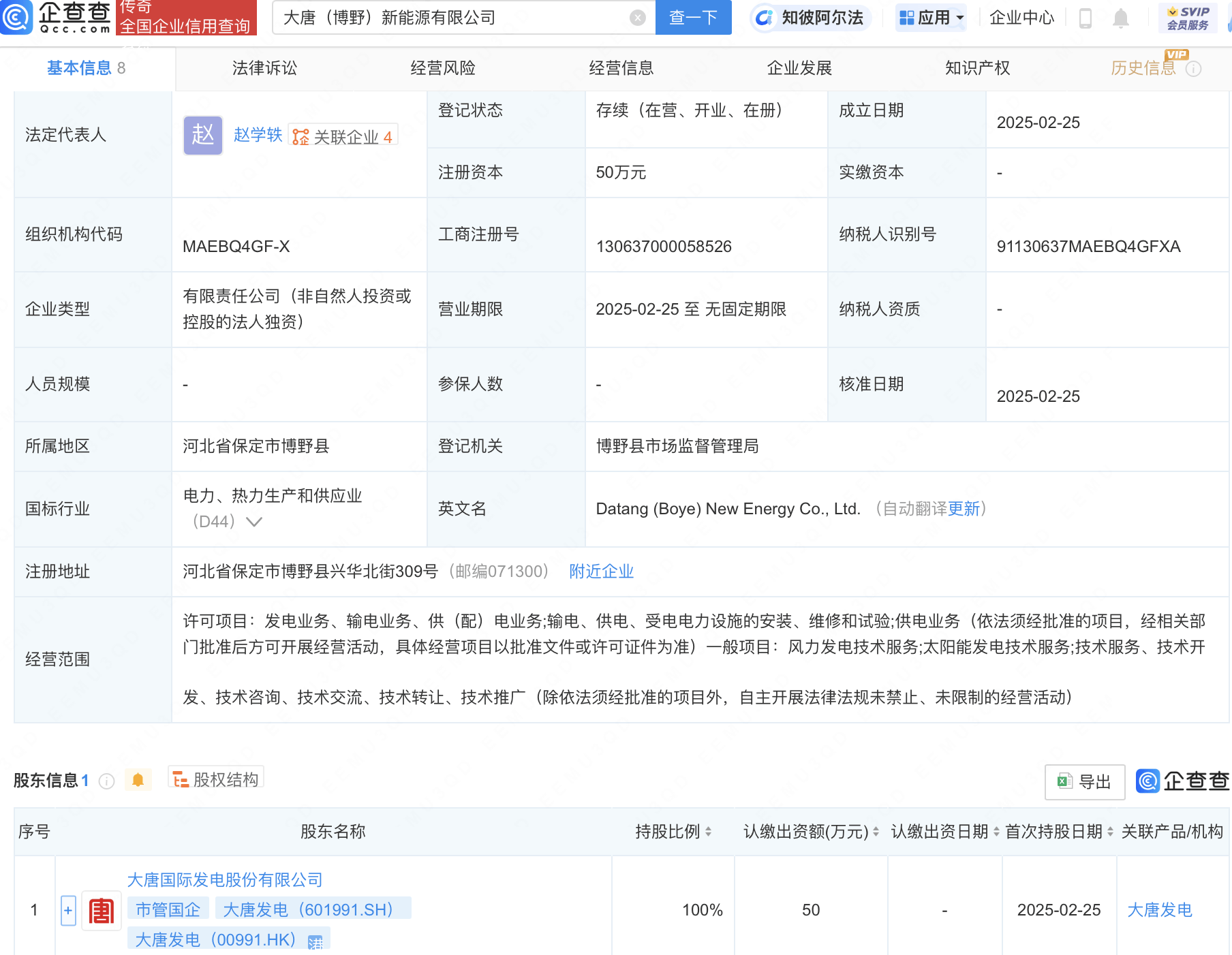Open 大唐发电 related product link

point(1159,910)
